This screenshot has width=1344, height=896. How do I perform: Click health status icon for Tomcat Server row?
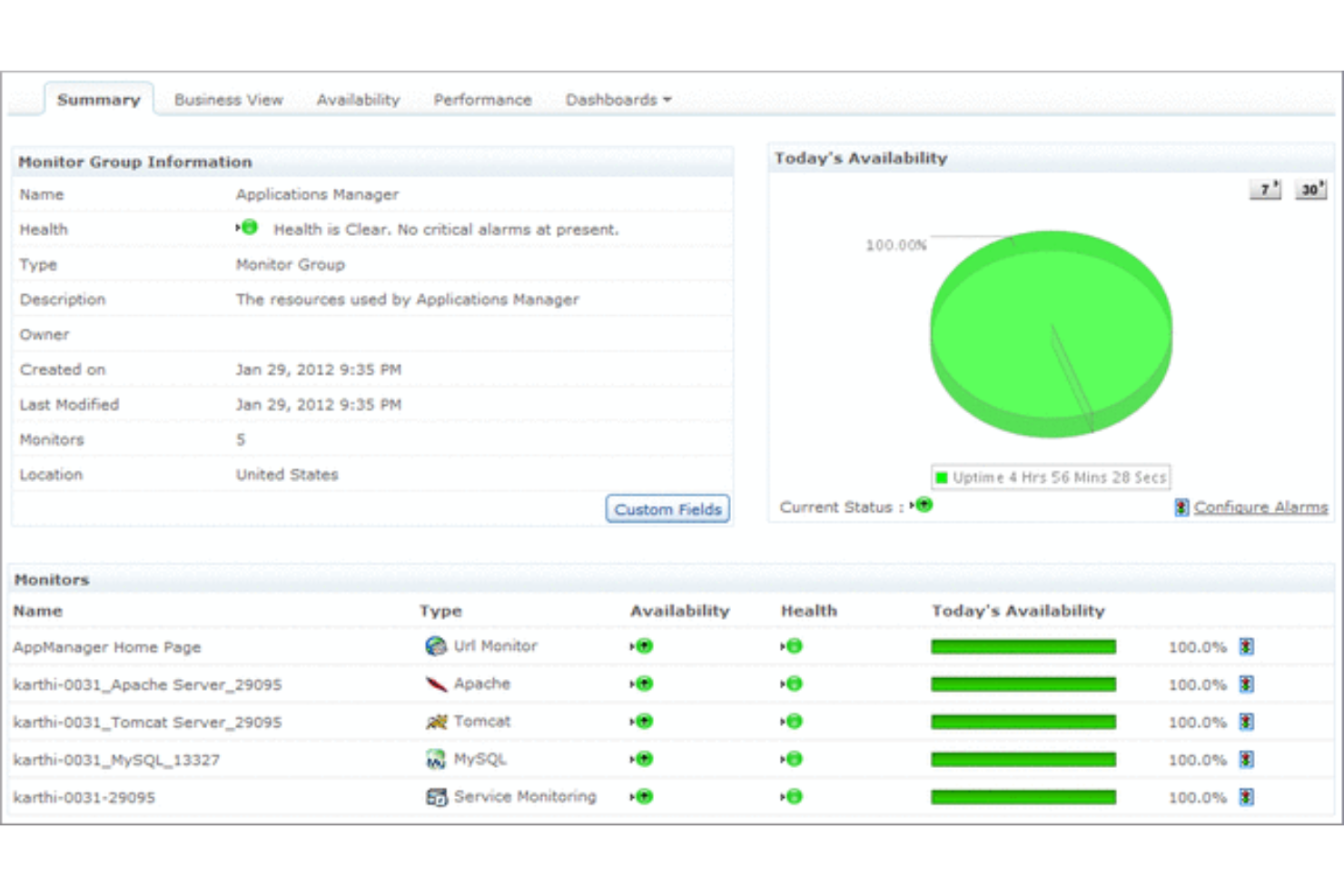[792, 722]
